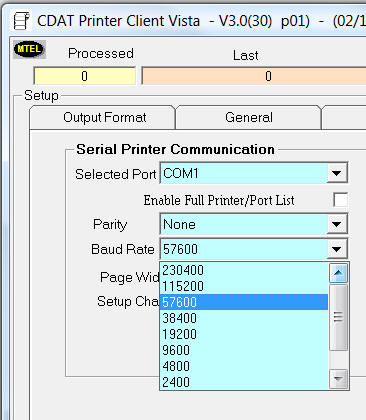Select 9600 baud rate option
The height and width of the screenshot is (420, 366).
[244, 350]
